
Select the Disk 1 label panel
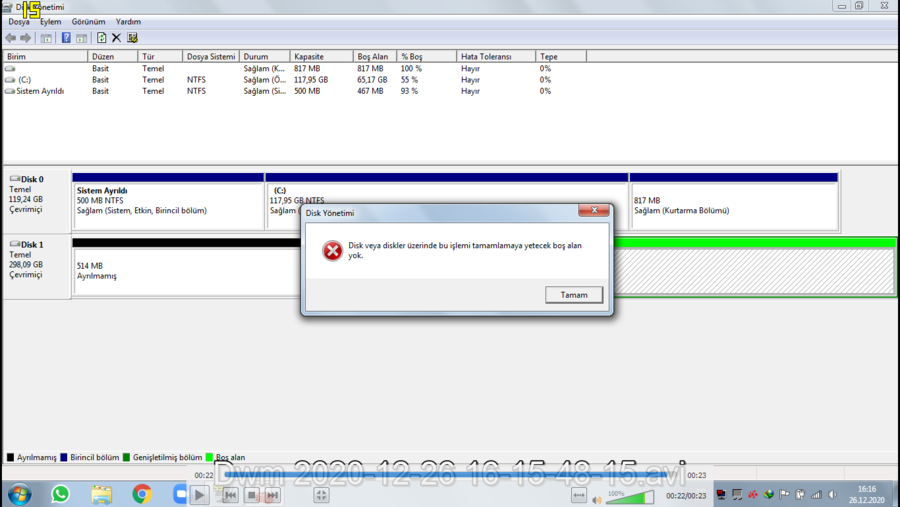coord(37,266)
